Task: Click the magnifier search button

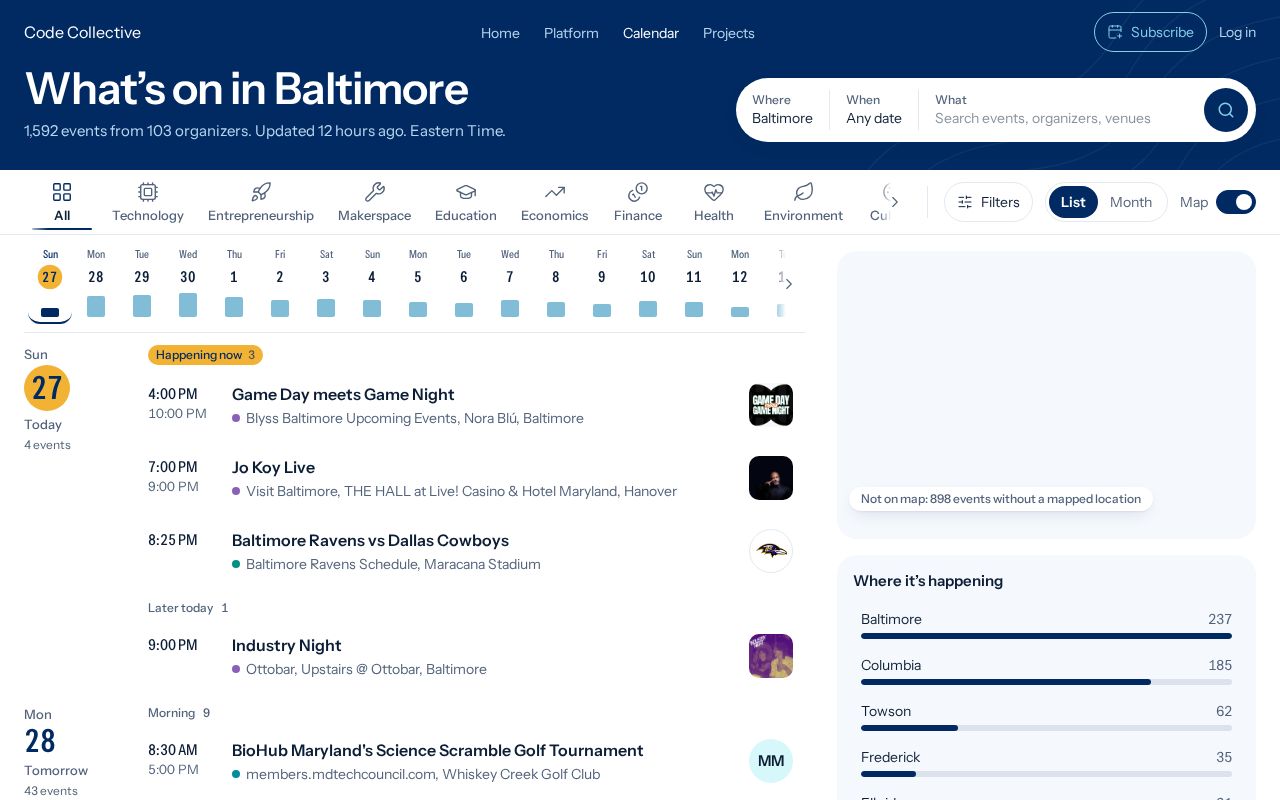Action: tap(1226, 110)
